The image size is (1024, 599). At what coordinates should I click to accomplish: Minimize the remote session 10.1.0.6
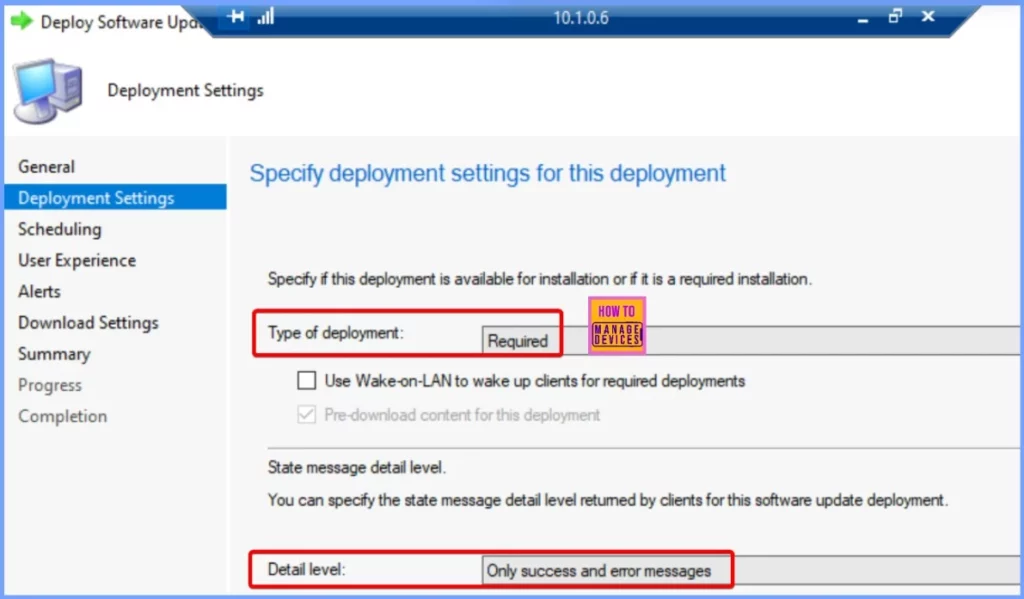click(x=863, y=18)
